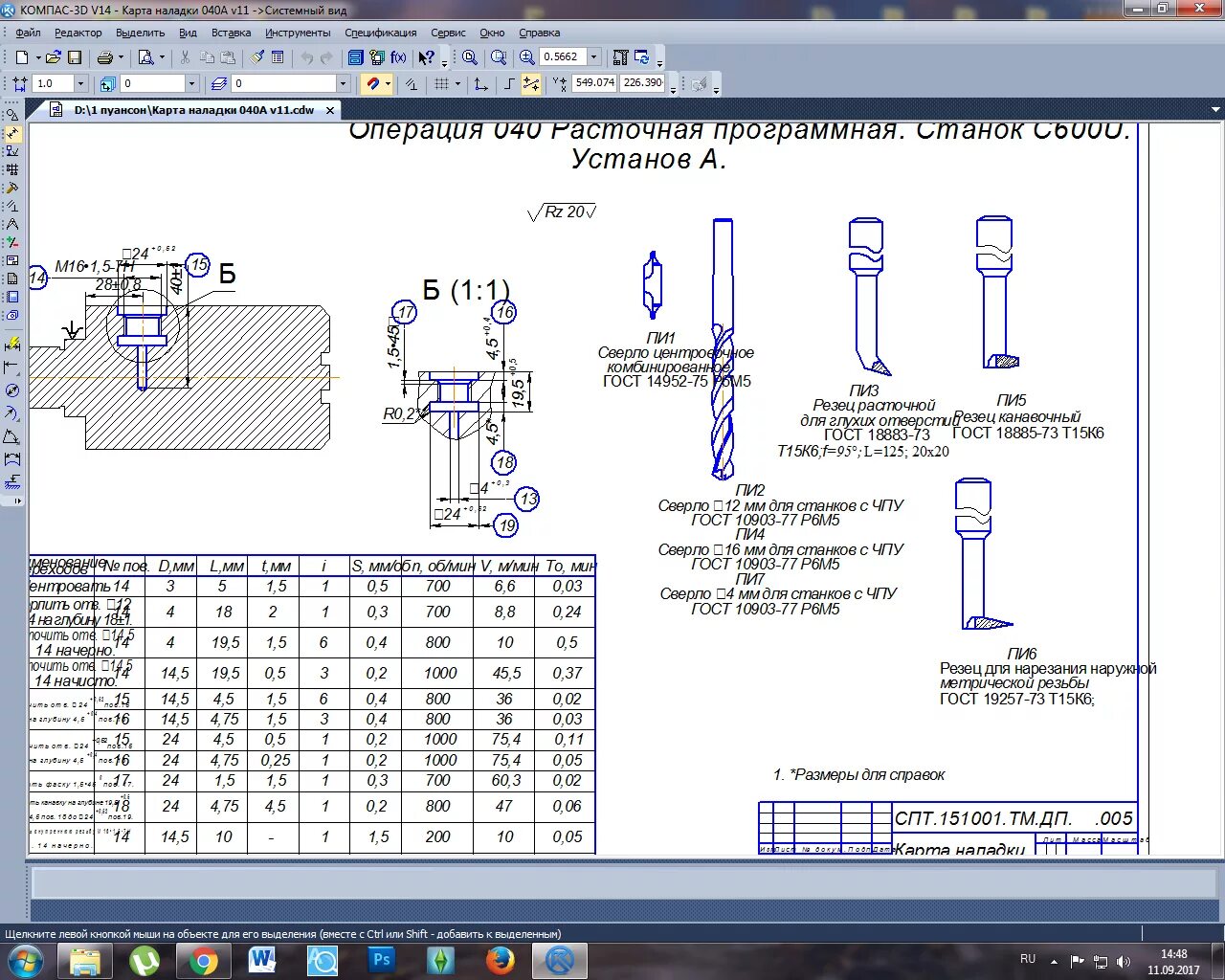Open Editing hammer icon in left toolbar

point(12,188)
